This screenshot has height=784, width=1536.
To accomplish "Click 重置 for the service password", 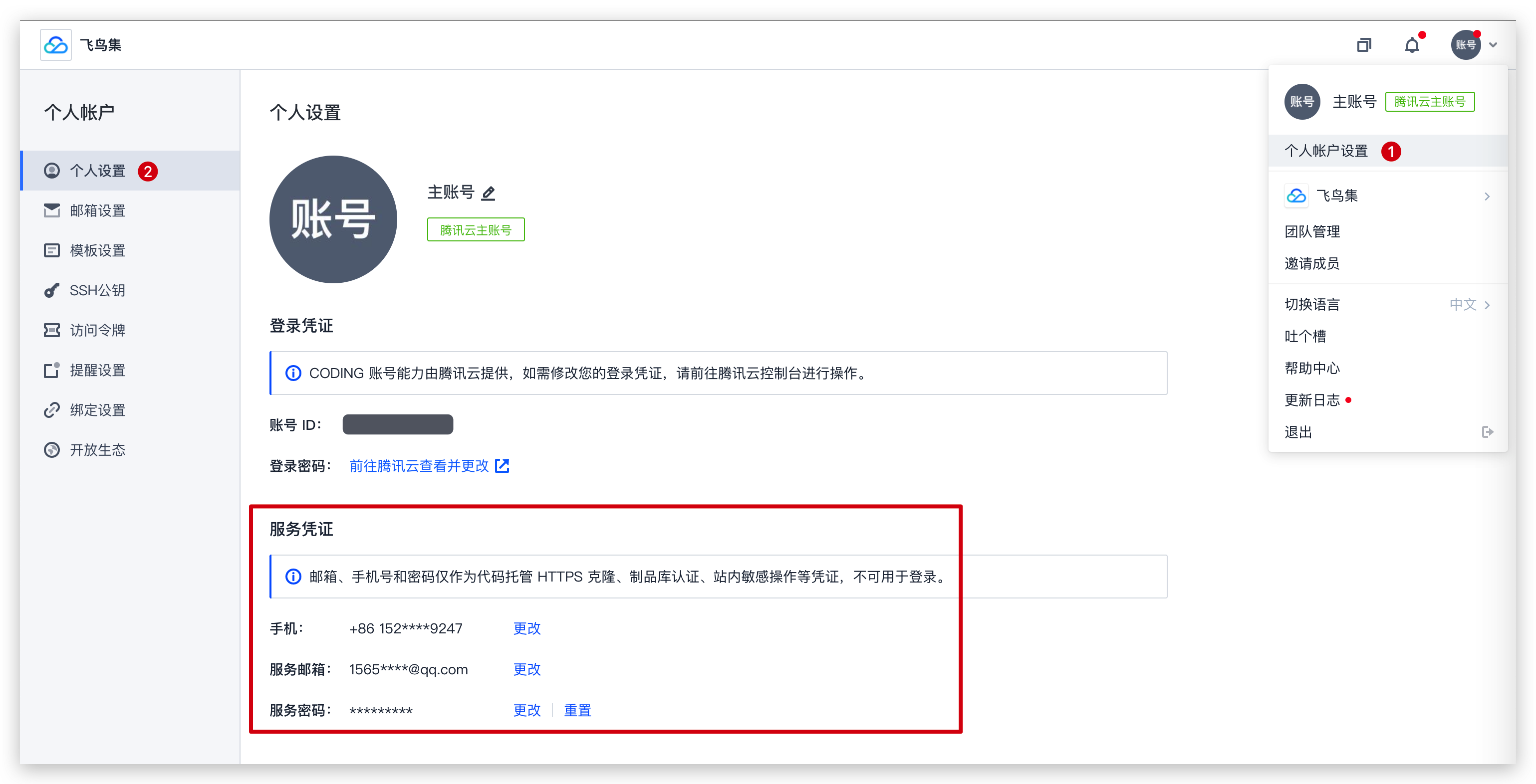I will point(577,710).
